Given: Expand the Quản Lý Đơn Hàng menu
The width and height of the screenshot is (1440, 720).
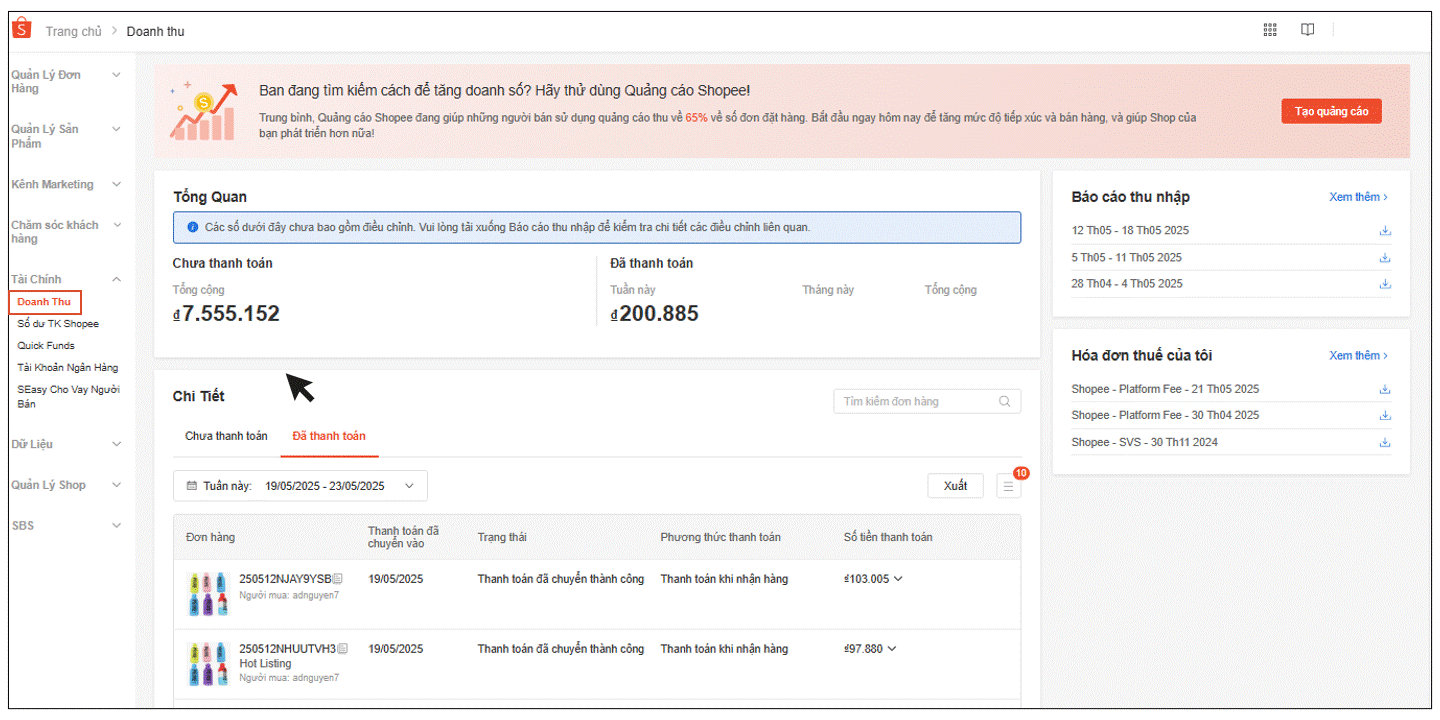Looking at the screenshot, I should point(116,75).
